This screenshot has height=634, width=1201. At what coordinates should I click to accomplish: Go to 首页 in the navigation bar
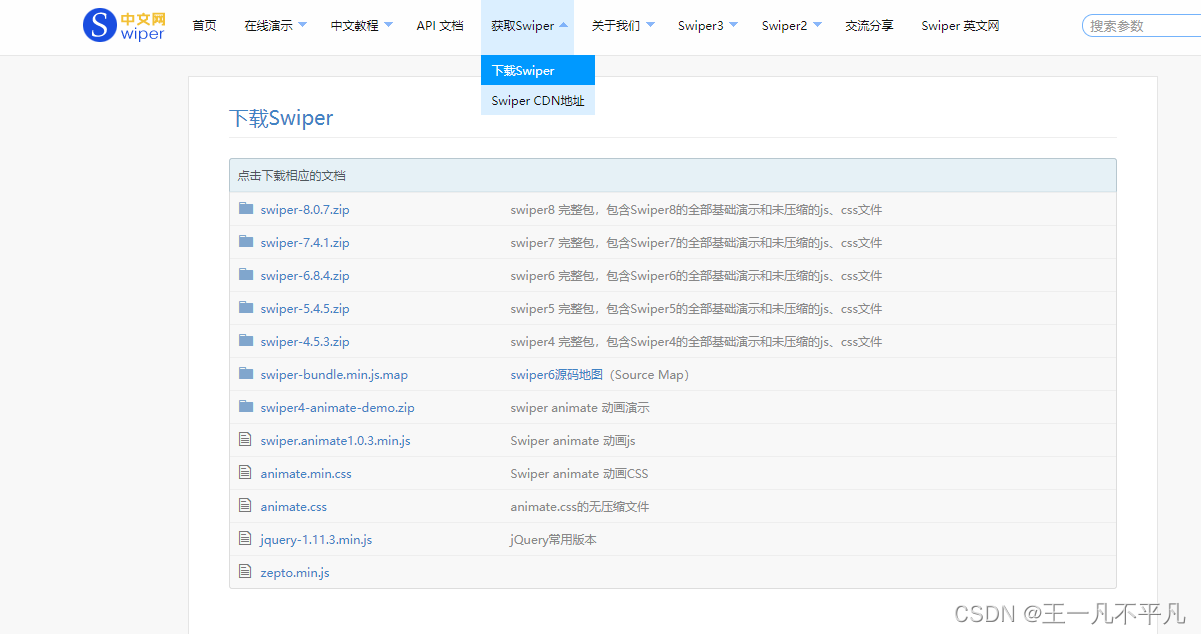point(204,26)
